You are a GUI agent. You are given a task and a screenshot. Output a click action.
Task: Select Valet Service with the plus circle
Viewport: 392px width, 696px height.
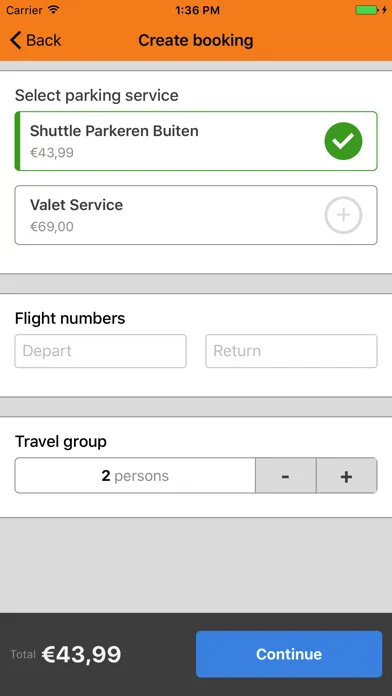pos(343,215)
